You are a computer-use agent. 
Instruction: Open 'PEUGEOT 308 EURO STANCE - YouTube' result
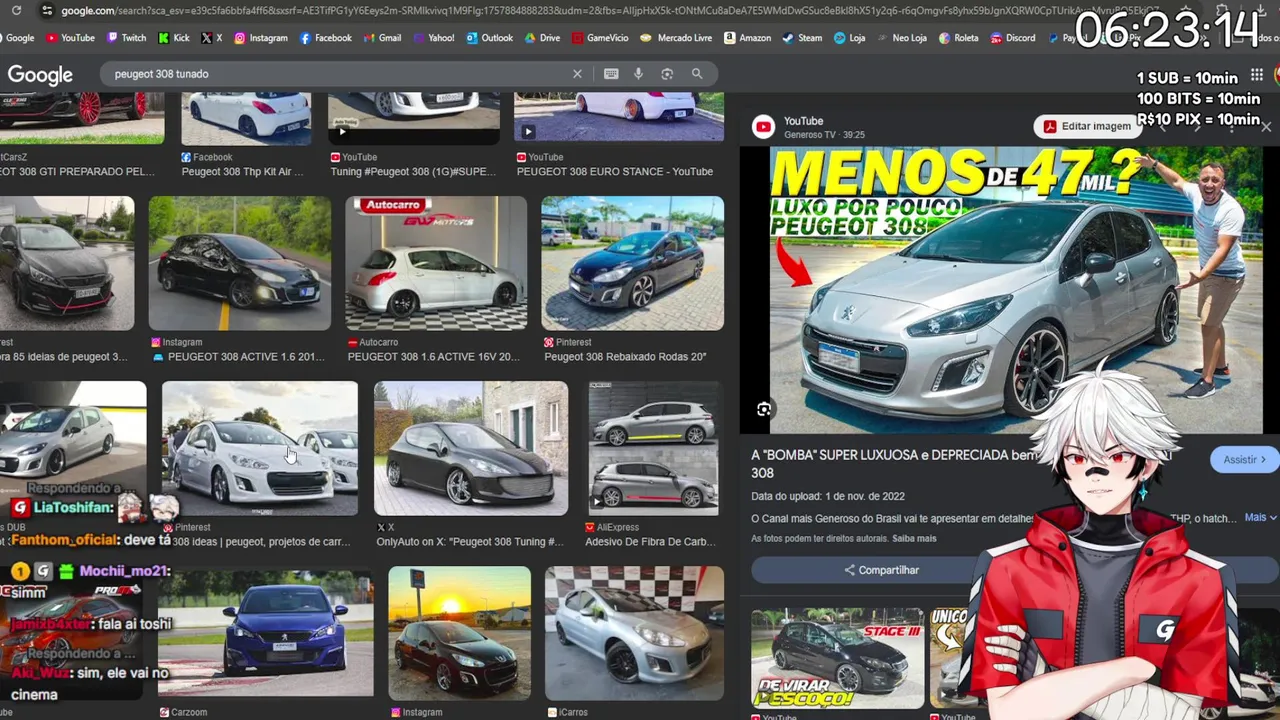pos(615,172)
